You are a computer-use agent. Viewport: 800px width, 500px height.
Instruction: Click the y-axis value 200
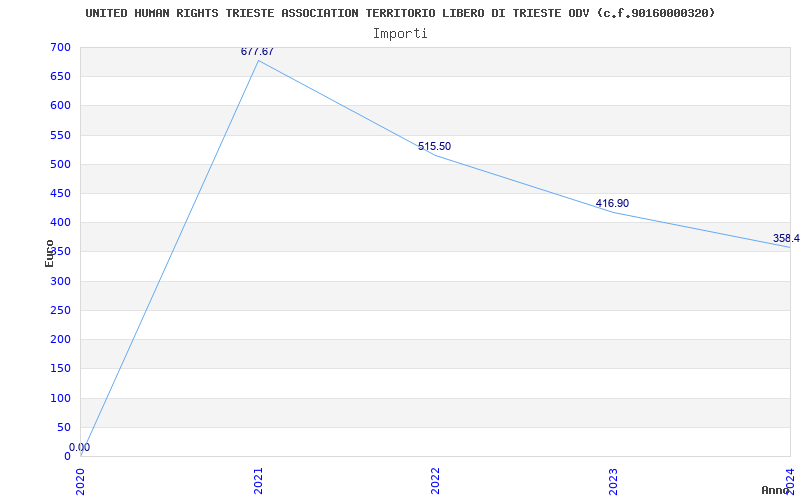coord(61,339)
